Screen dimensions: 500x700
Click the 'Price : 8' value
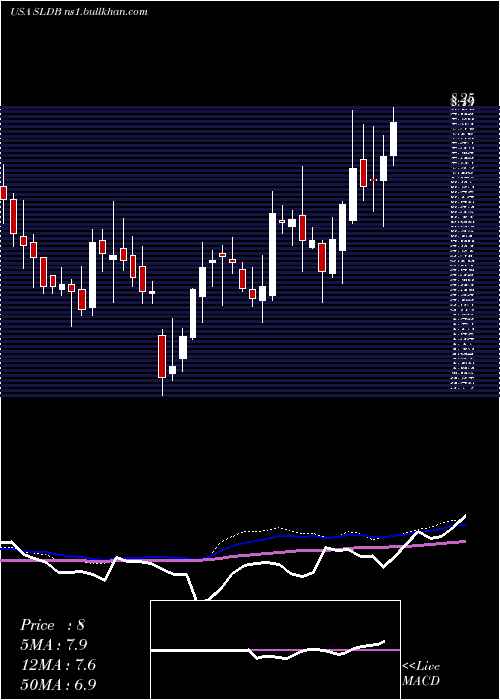52,625
